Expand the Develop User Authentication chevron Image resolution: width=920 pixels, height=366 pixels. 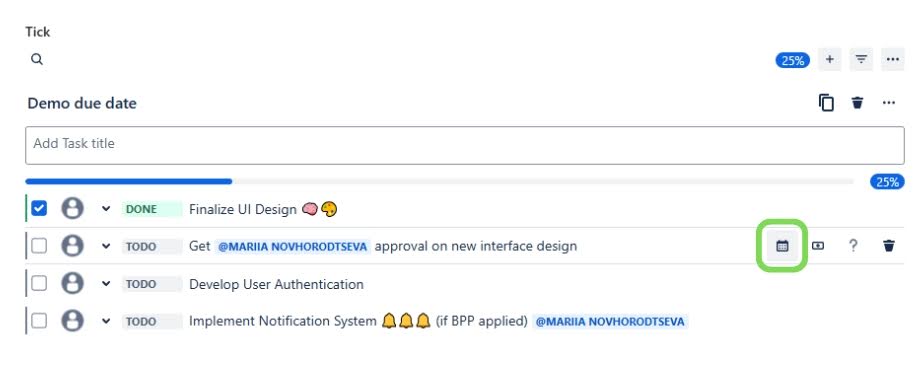coord(106,284)
